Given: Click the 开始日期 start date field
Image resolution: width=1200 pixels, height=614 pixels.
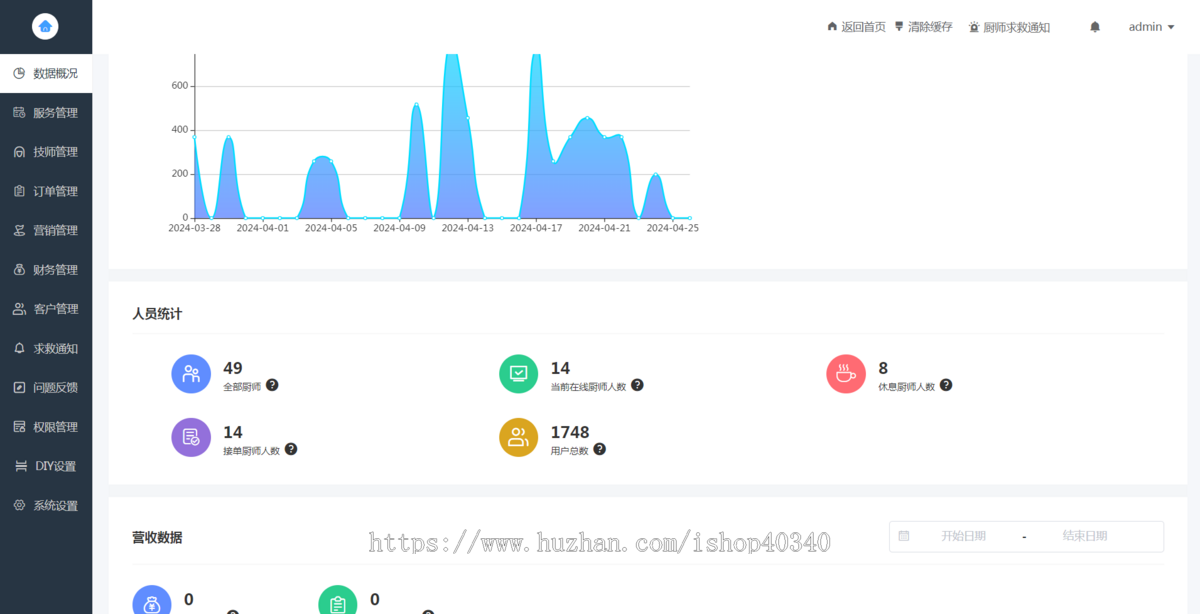Looking at the screenshot, I should coord(963,536).
